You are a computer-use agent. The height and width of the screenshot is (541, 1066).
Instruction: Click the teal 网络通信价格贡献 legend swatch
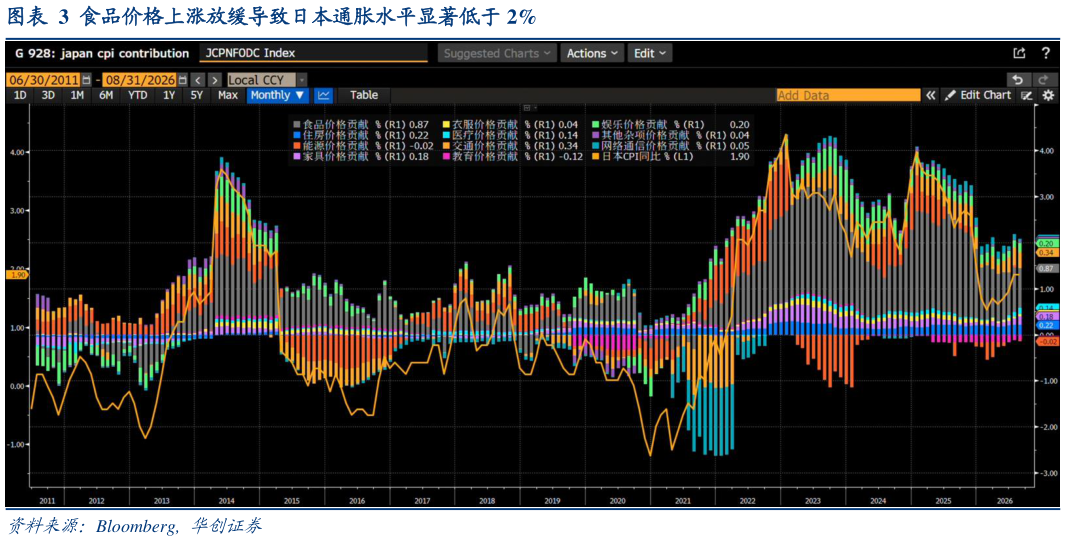tap(595, 145)
